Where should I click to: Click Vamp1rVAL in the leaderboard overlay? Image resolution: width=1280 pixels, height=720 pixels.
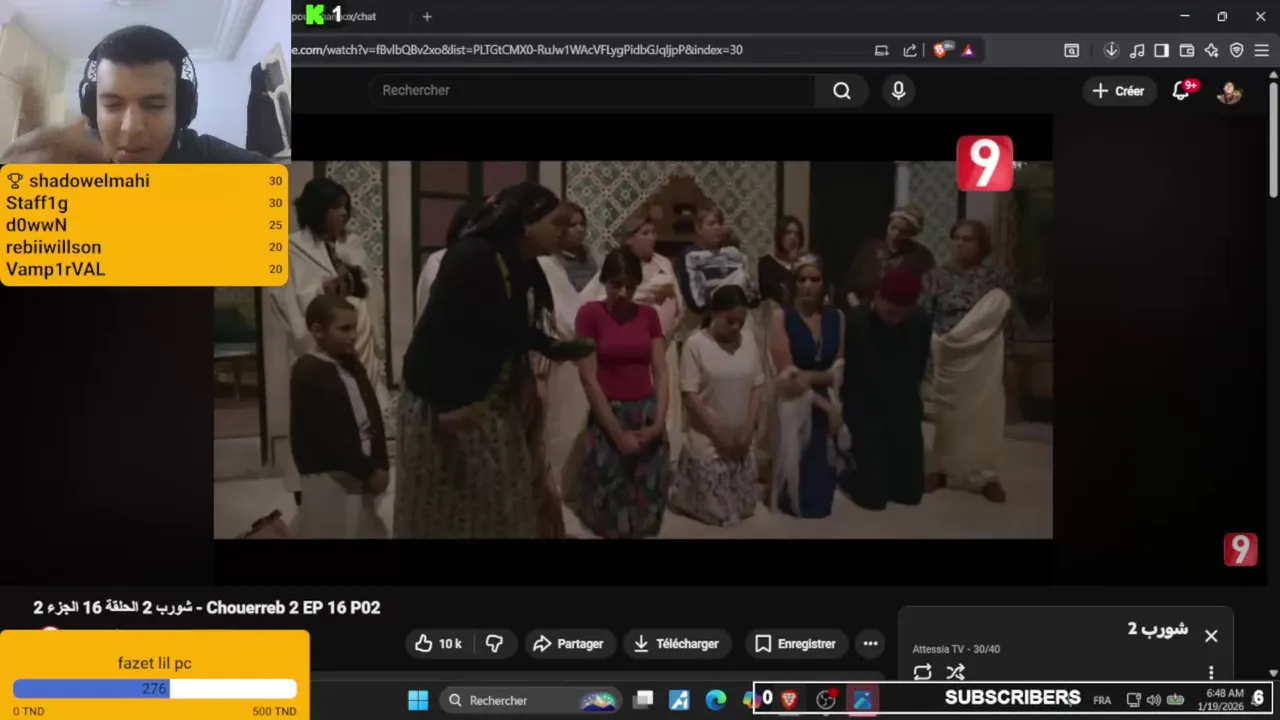pos(55,269)
